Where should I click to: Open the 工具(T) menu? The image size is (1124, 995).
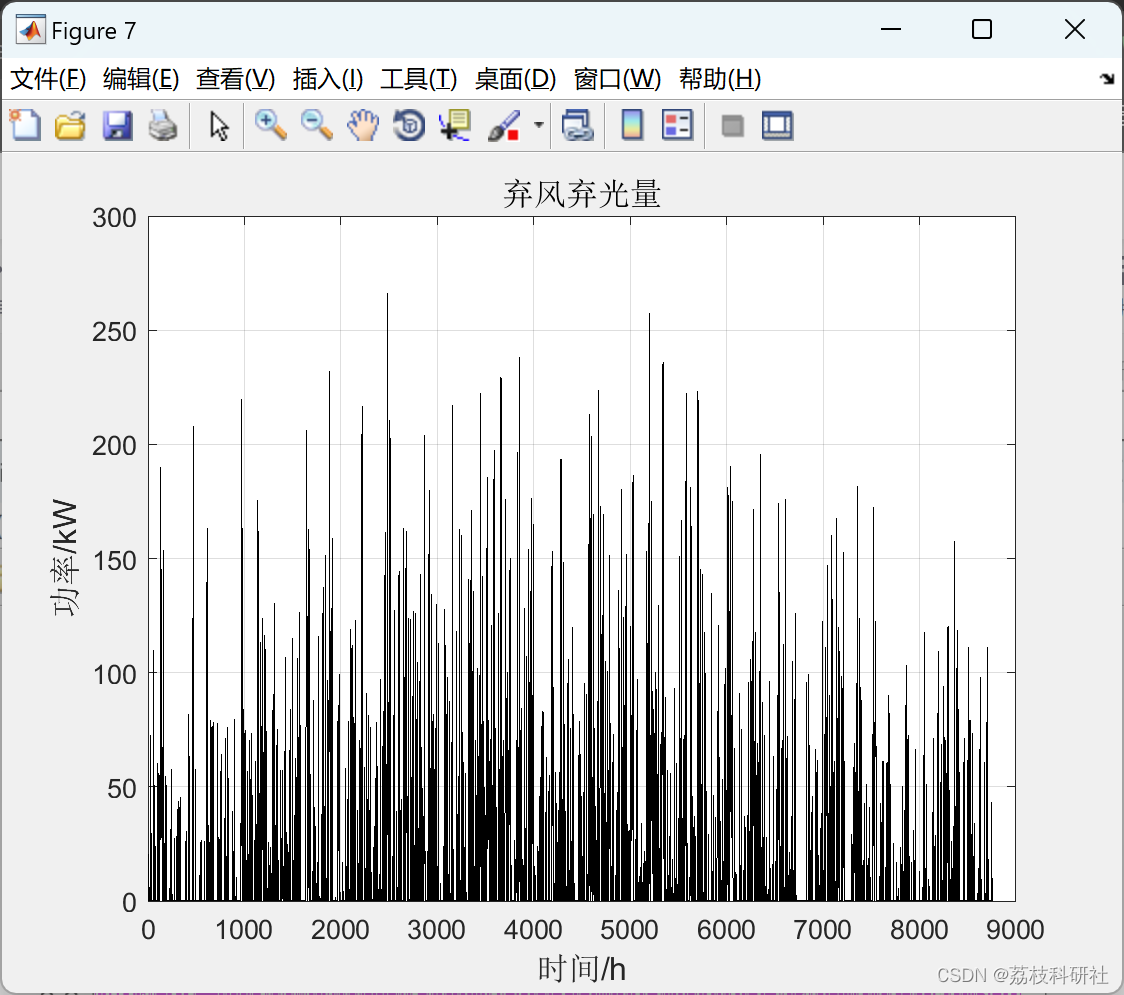tap(419, 79)
